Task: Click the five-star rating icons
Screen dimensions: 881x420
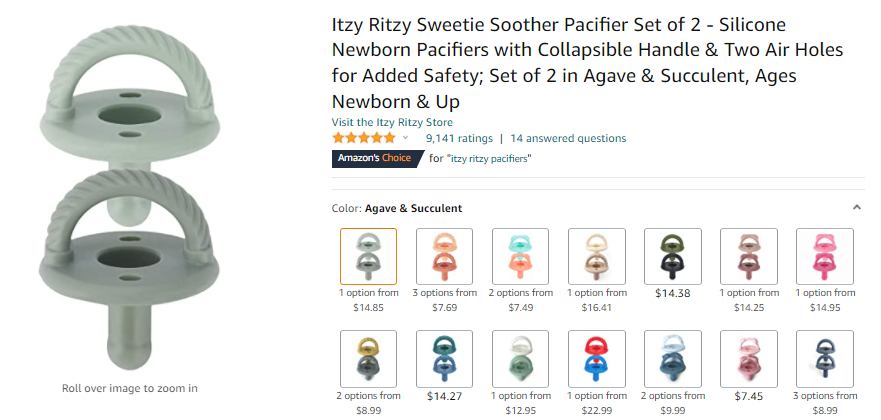Action: [x=363, y=138]
